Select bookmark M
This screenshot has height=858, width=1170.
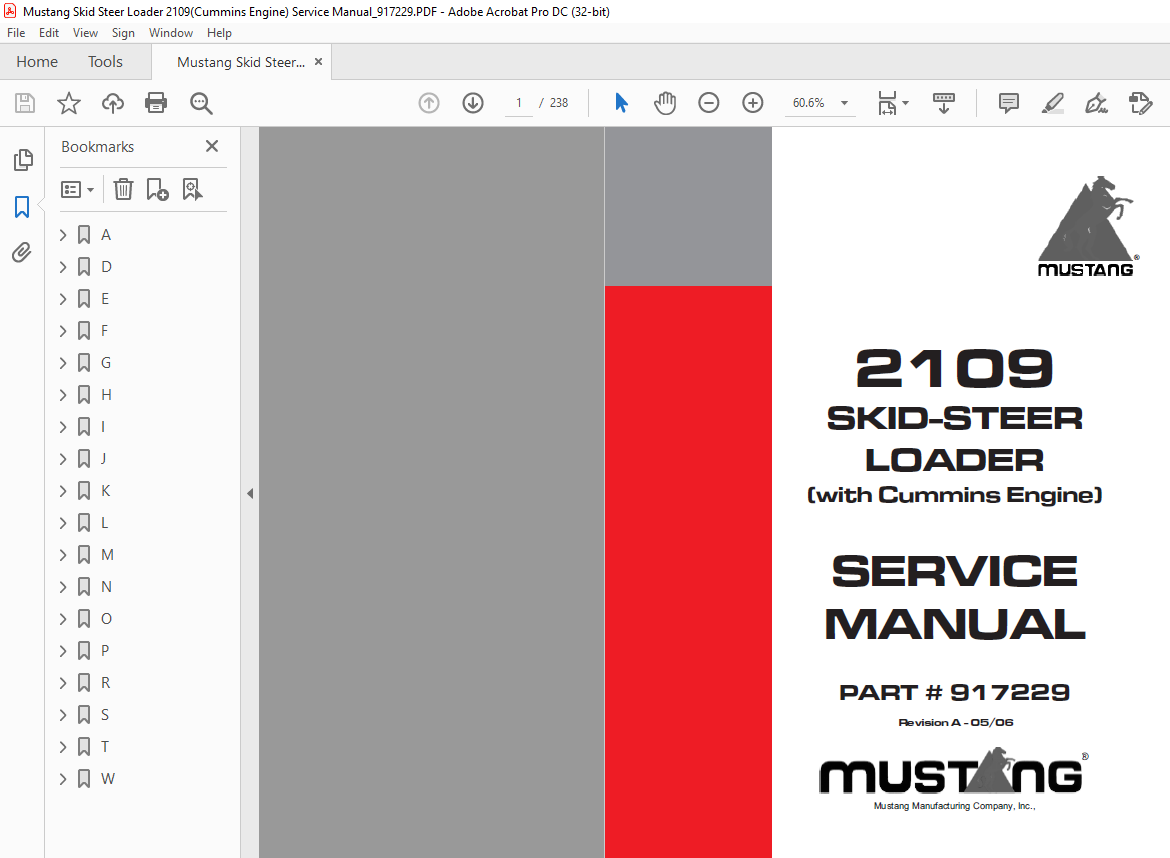click(107, 555)
